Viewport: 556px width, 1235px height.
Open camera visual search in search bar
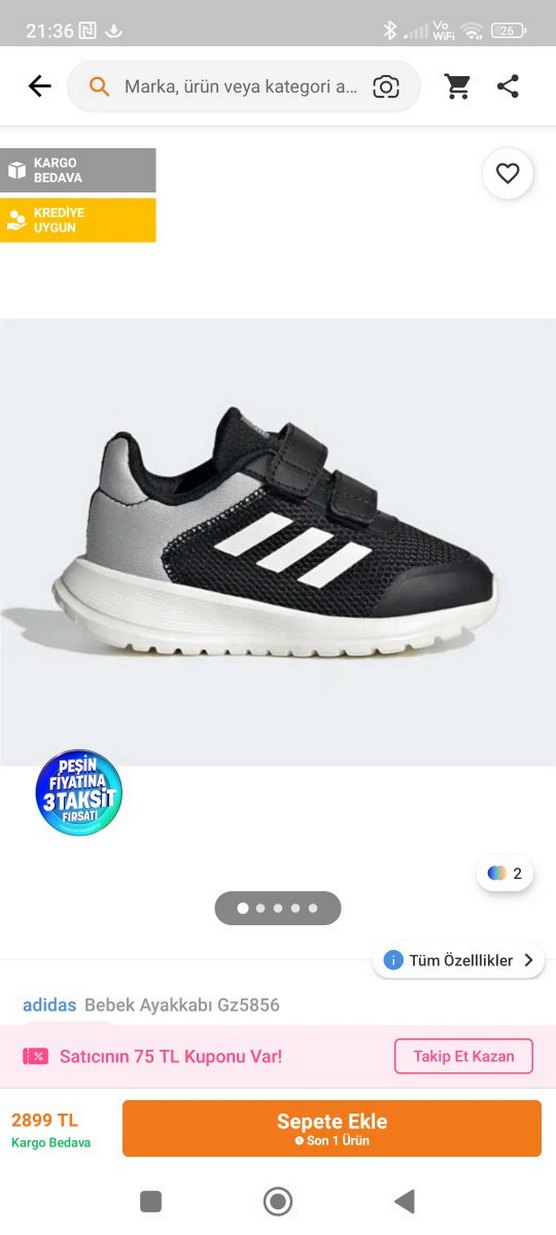pyautogui.click(x=386, y=87)
